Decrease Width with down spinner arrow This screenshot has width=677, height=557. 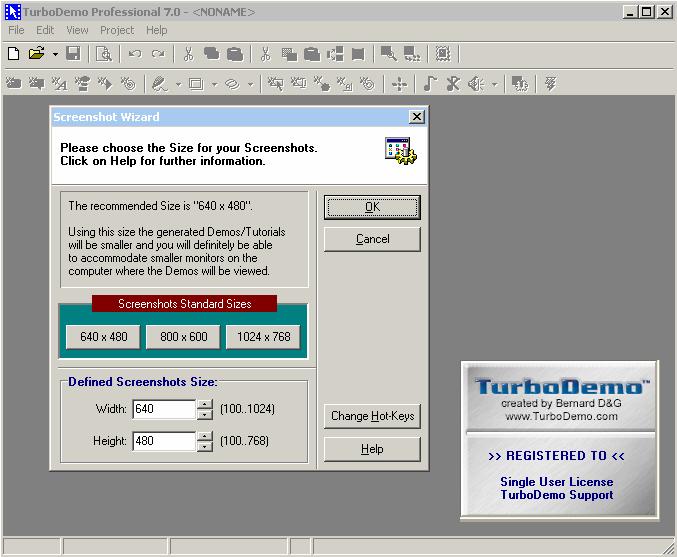205,415
